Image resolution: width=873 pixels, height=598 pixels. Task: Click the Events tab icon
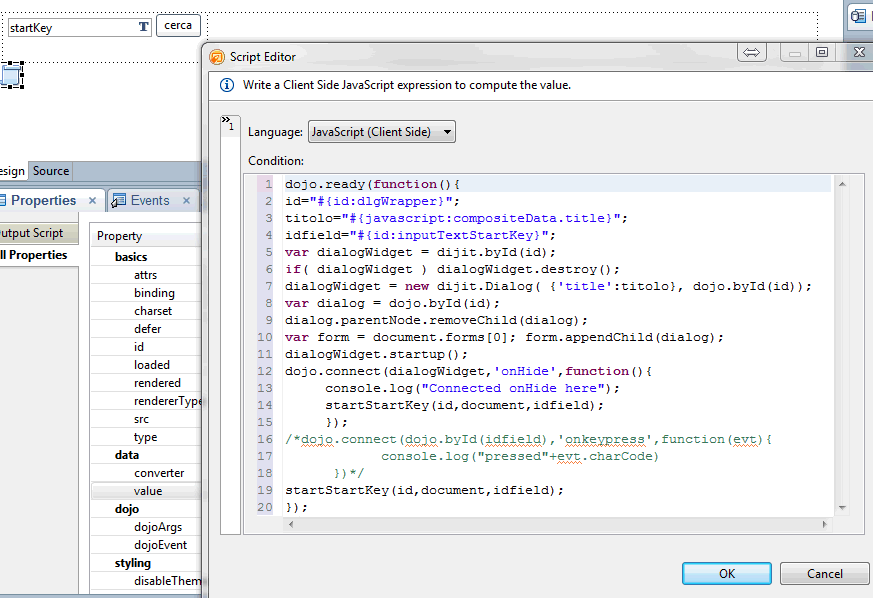pyautogui.click(x=118, y=200)
